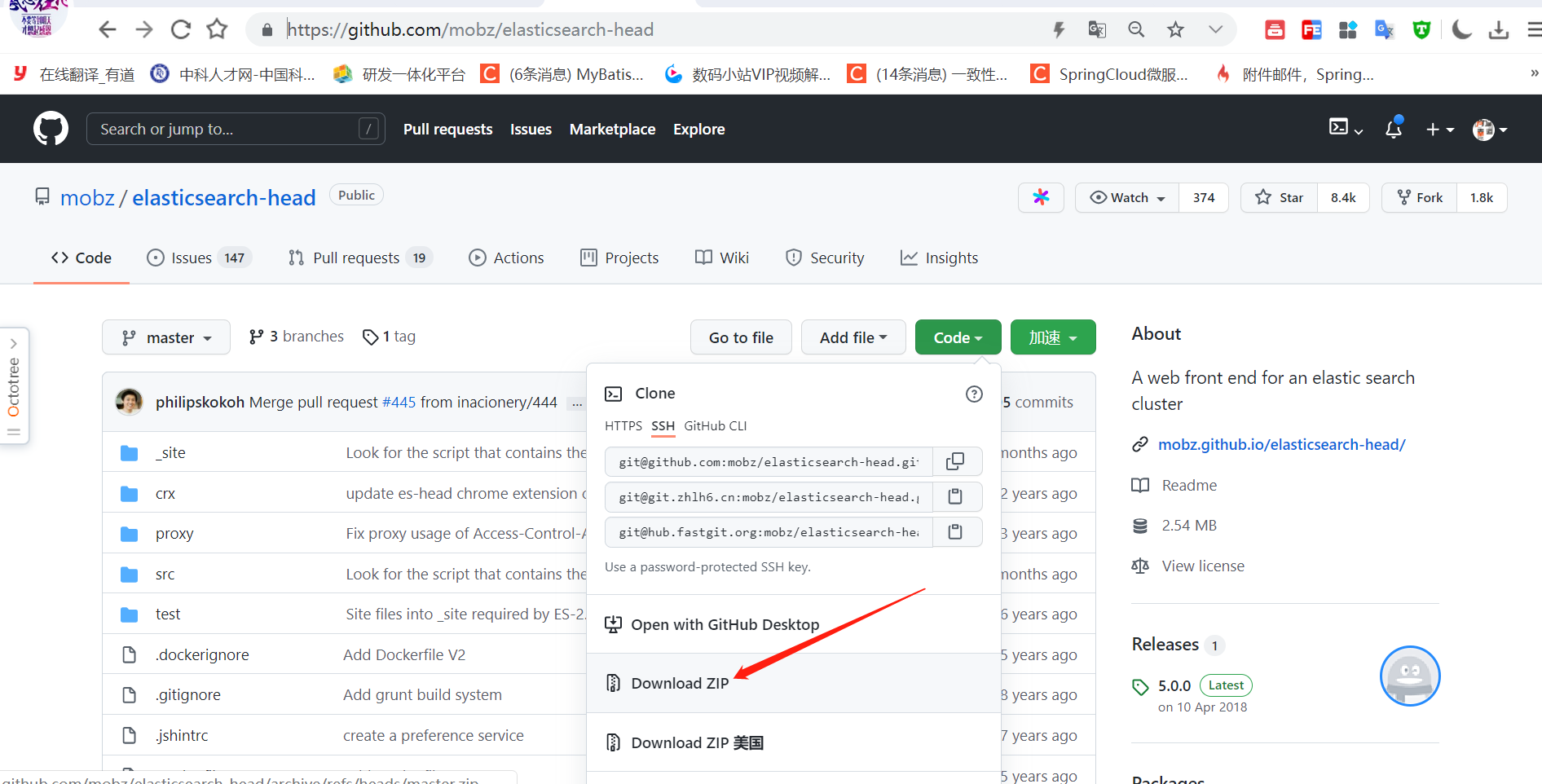Open the SpringCloud微服 bookmark
Image resolution: width=1542 pixels, height=784 pixels.
point(1110,74)
